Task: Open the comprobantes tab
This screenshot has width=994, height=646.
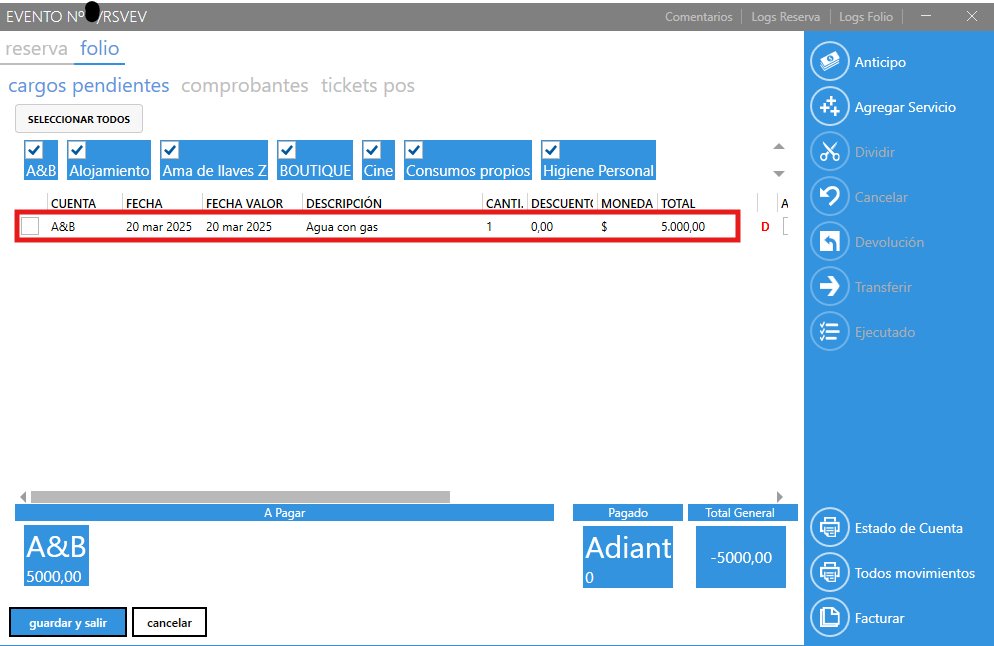Action: [245, 86]
